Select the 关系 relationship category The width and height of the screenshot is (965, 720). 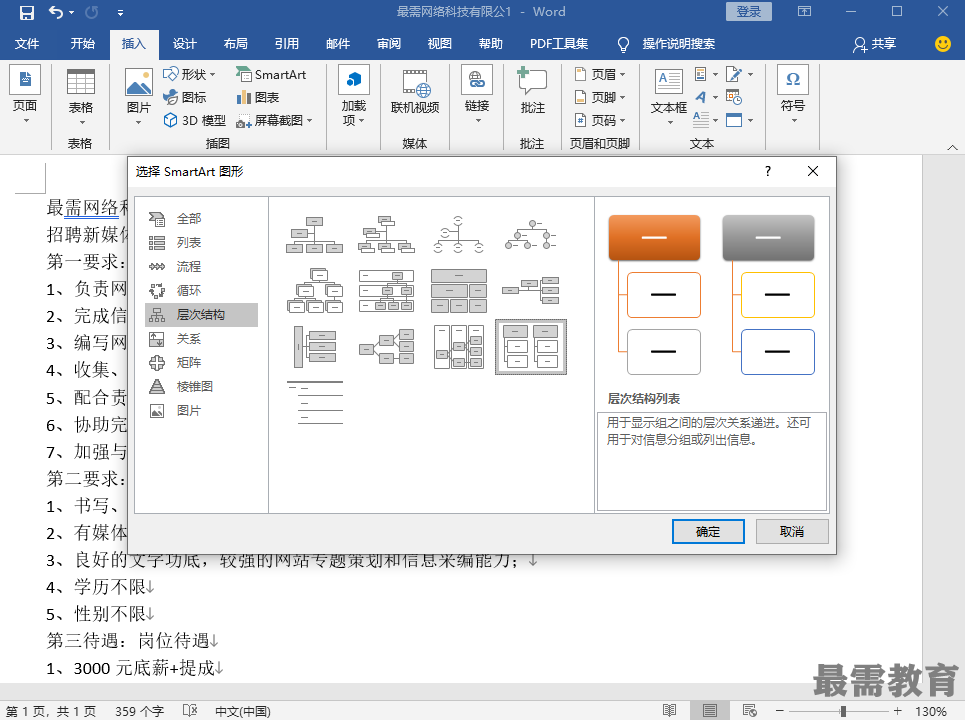[x=202, y=338]
